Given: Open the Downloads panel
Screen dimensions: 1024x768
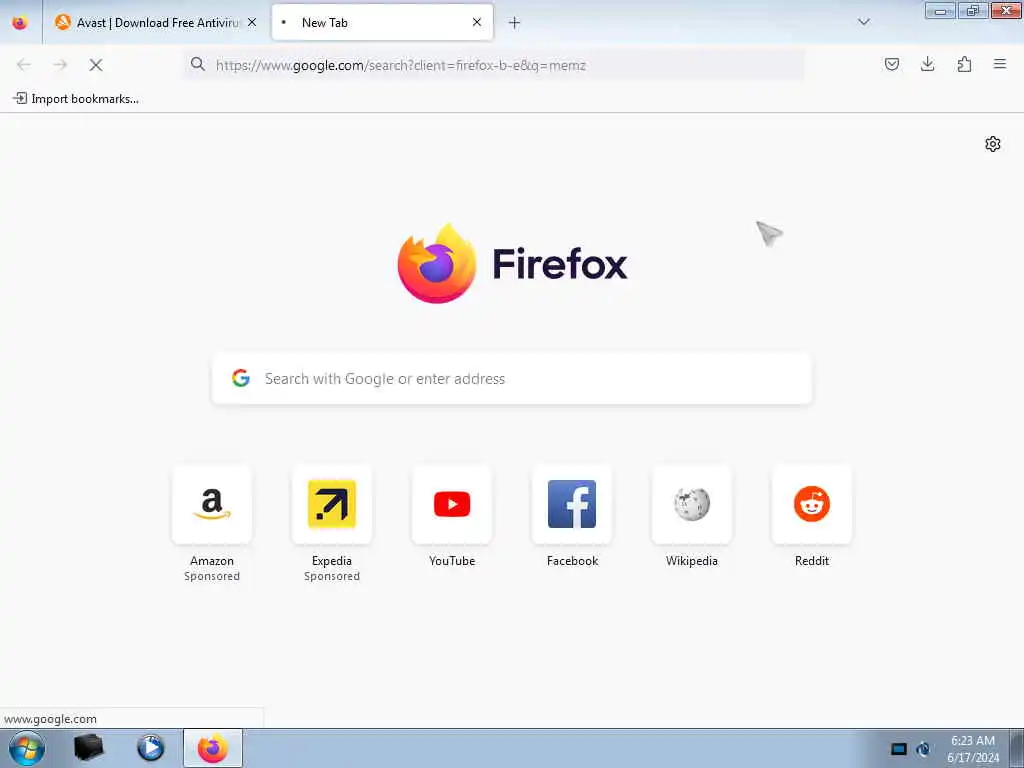Looking at the screenshot, I should click(927, 64).
